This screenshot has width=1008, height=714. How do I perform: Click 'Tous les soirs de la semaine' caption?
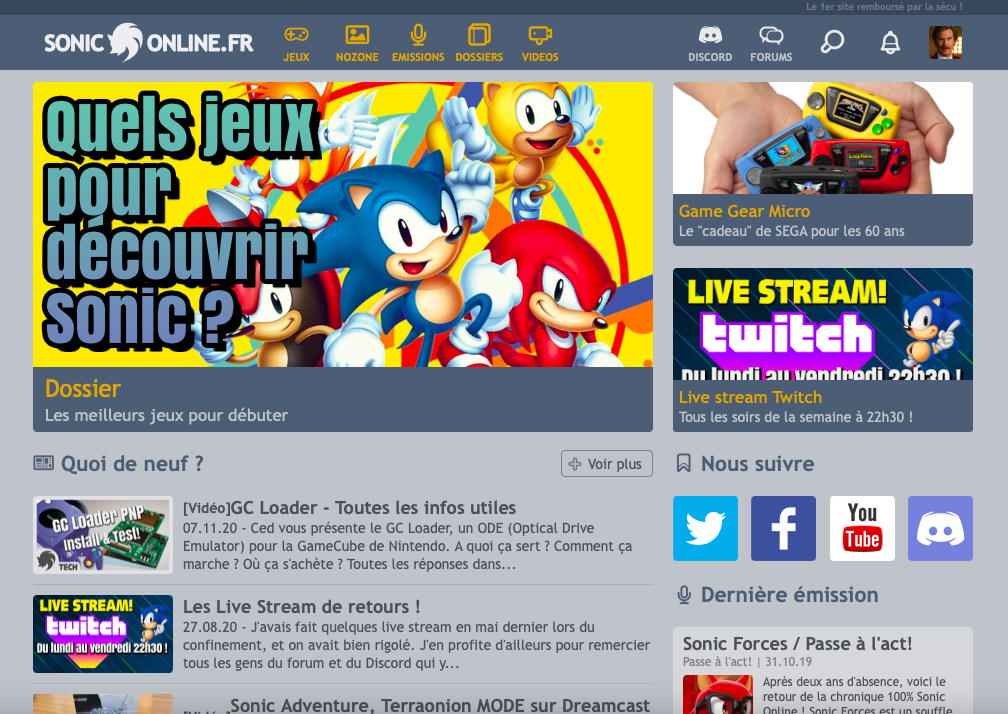(x=796, y=417)
